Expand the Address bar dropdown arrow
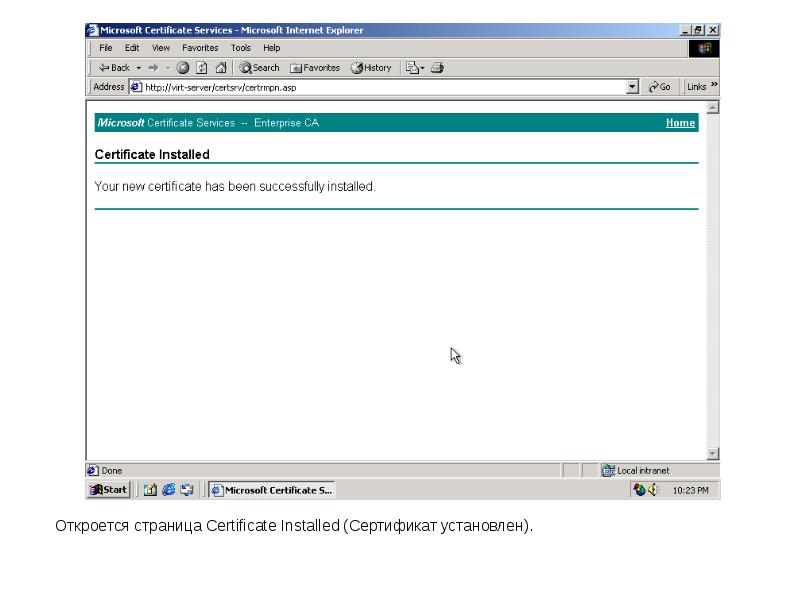Image resolution: width=800 pixels, height=600 pixels. [x=632, y=87]
